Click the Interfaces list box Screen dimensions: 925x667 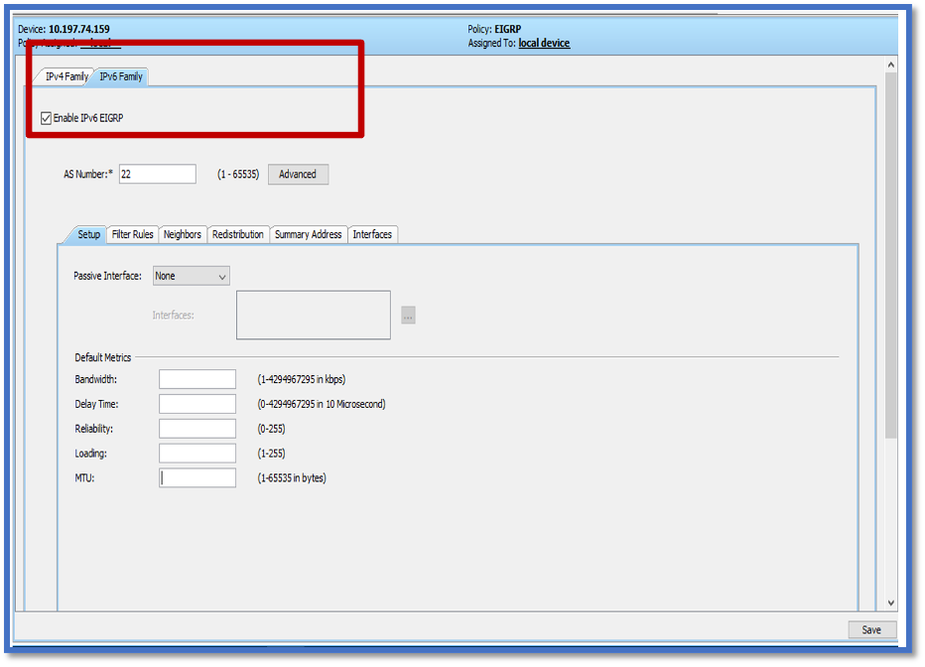coord(313,315)
